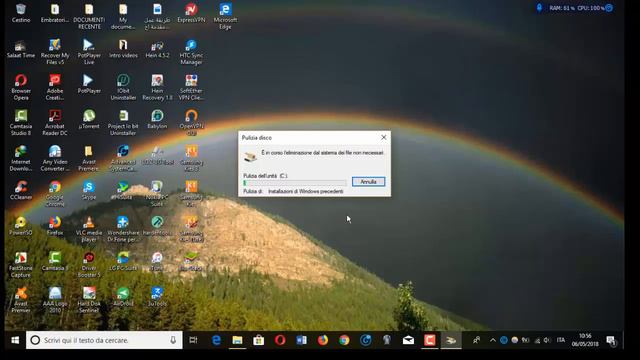
Task: Select the AirDroid desktop shortcut
Action: point(123,297)
